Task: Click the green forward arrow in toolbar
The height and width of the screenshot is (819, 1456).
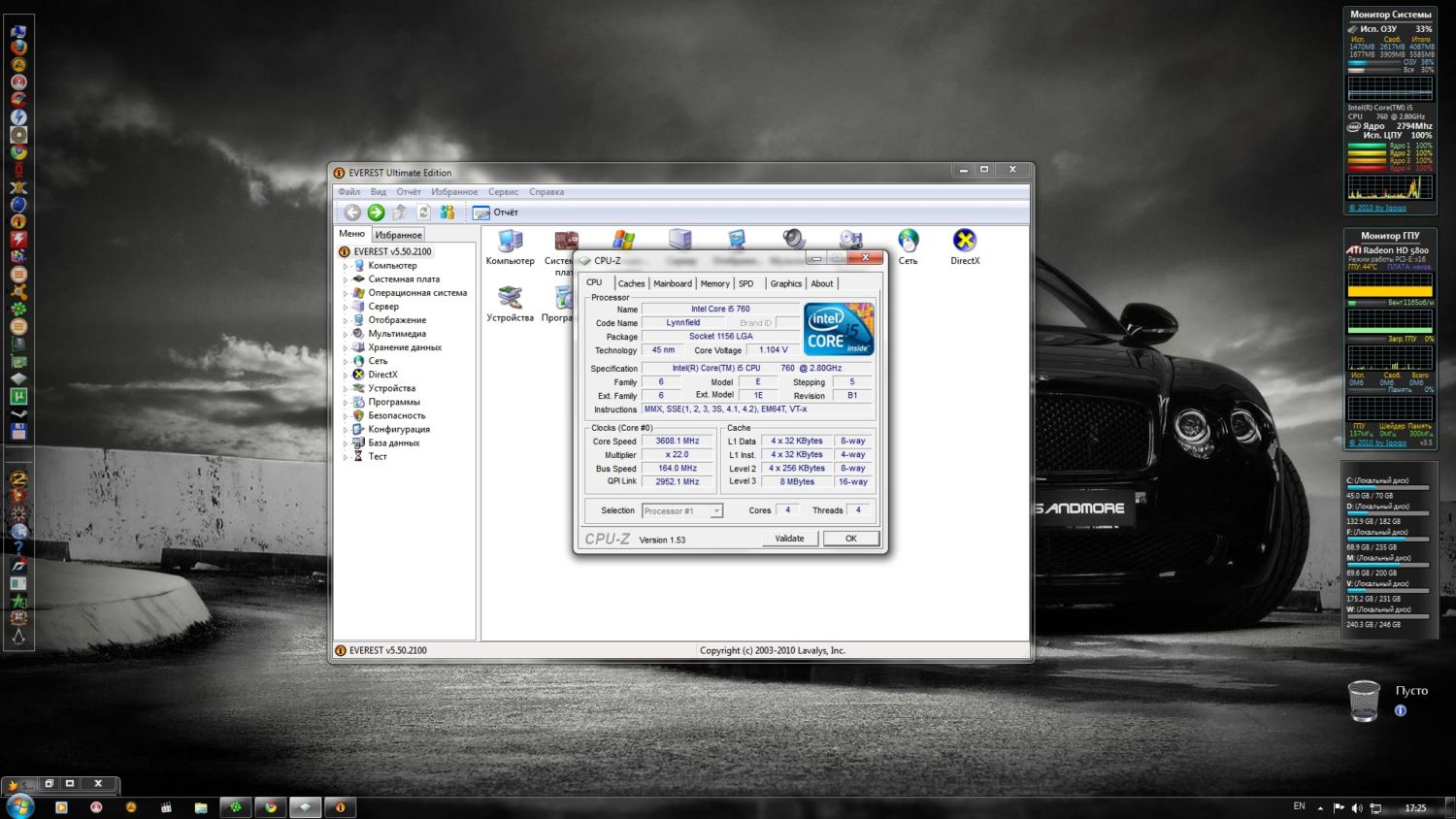Action: [x=376, y=213]
